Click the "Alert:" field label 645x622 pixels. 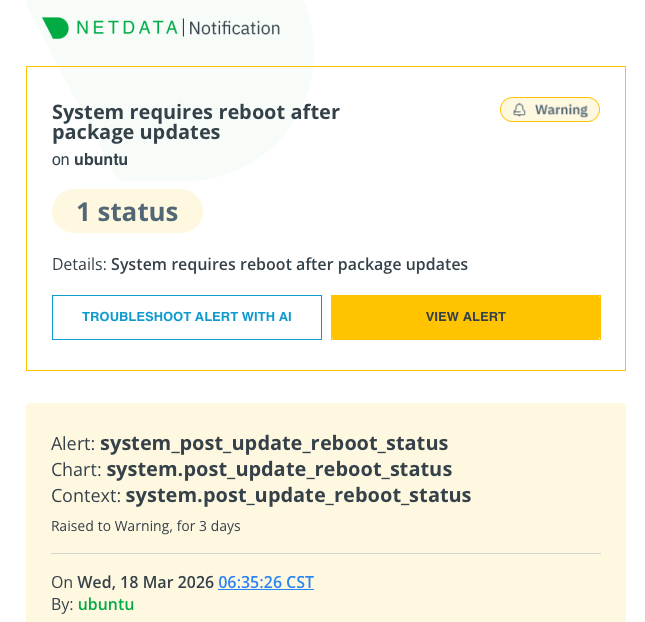[x=73, y=443]
